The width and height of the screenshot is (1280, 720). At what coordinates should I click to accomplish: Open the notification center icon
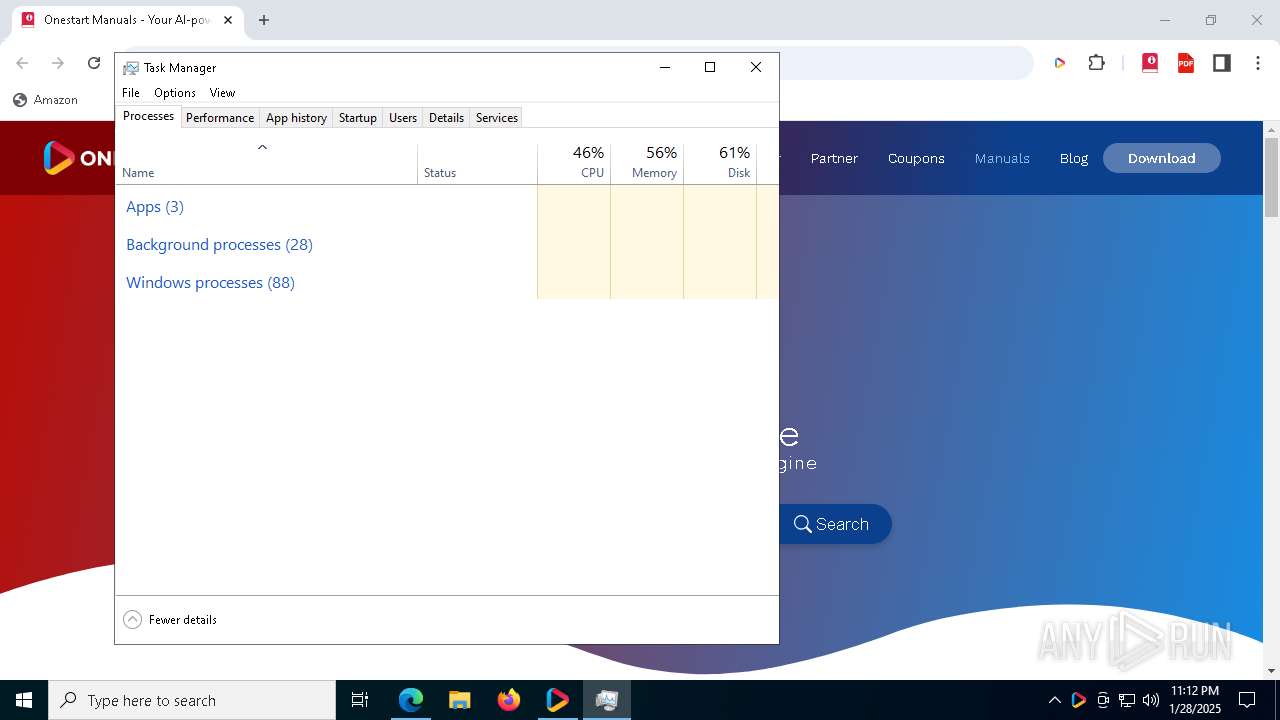pyautogui.click(x=1247, y=700)
